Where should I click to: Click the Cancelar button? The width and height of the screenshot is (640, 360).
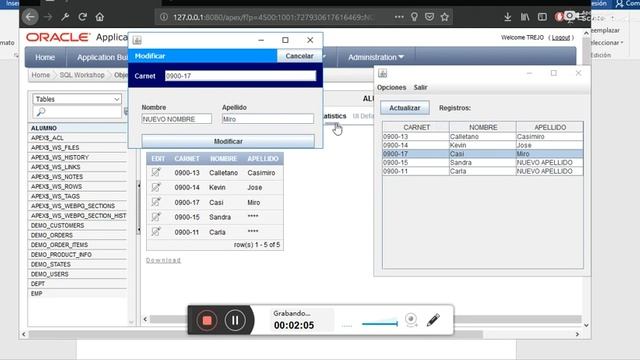299,56
